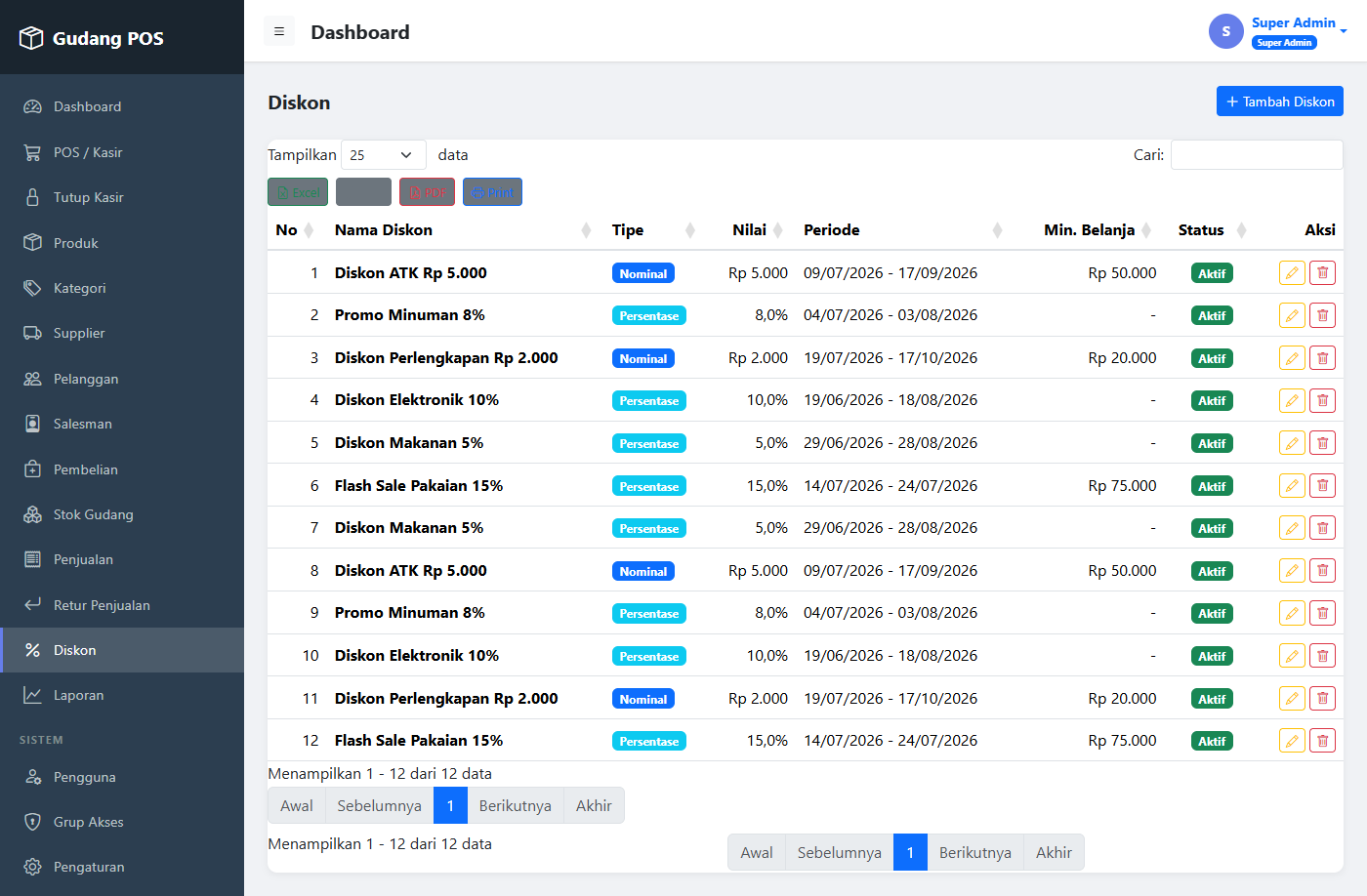The width and height of the screenshot is (1367, 896).
Task: Open Penjualan in the sidebar menu
Action: click(x=122, y=559)
